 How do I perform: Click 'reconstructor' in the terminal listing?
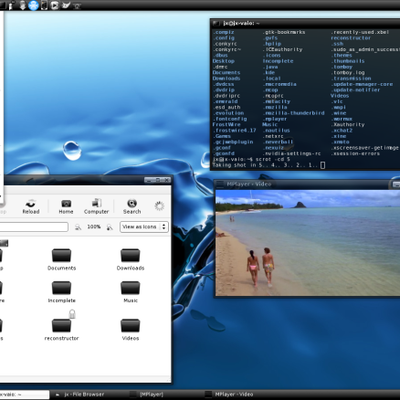tap(351, 38)
